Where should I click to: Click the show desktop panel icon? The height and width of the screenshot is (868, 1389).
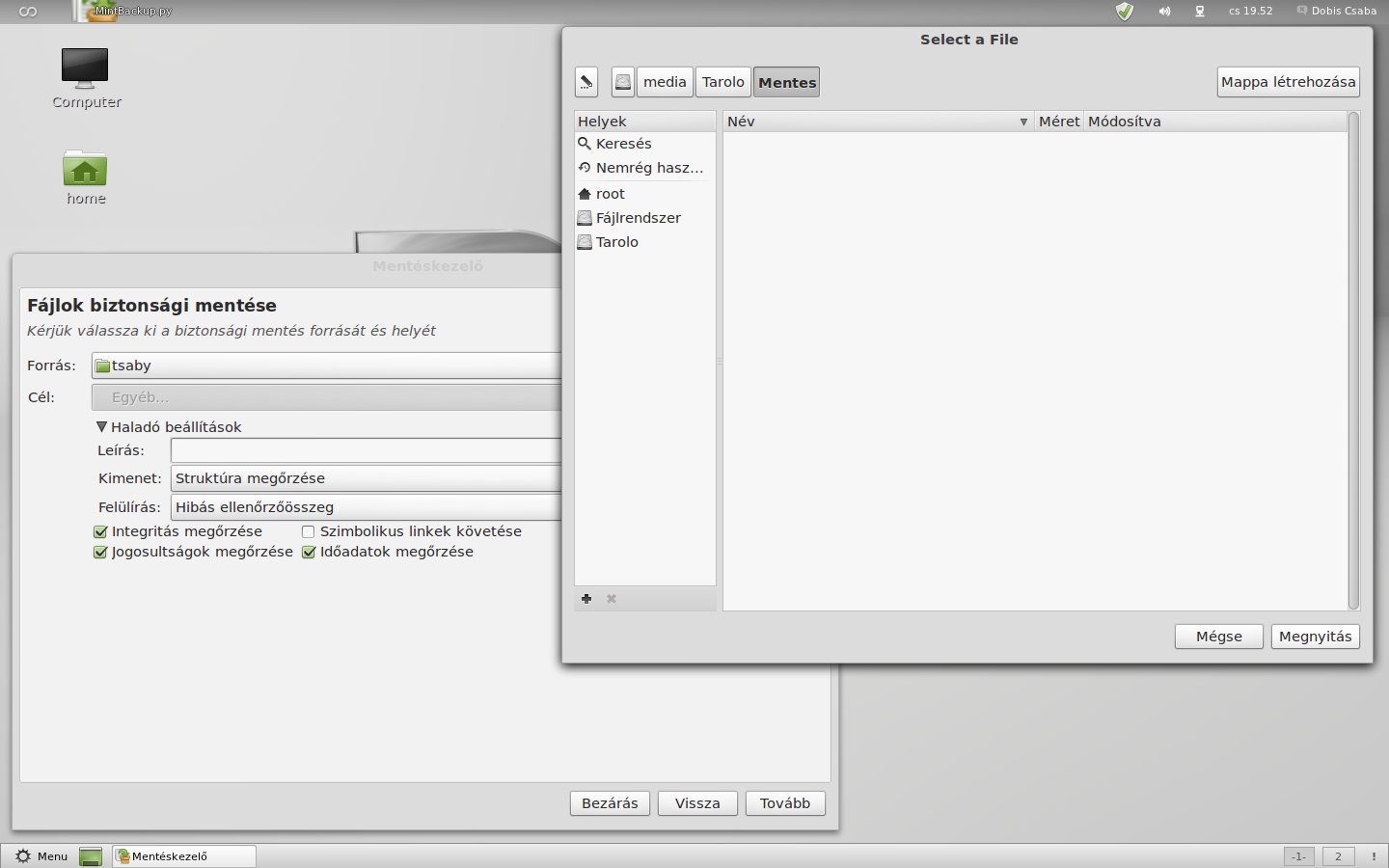click(91, 856)
